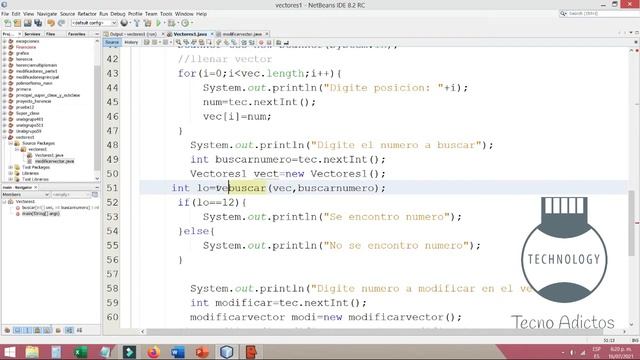Open the File menu
The image size is (640, 360).
click(x=5, y=14)
